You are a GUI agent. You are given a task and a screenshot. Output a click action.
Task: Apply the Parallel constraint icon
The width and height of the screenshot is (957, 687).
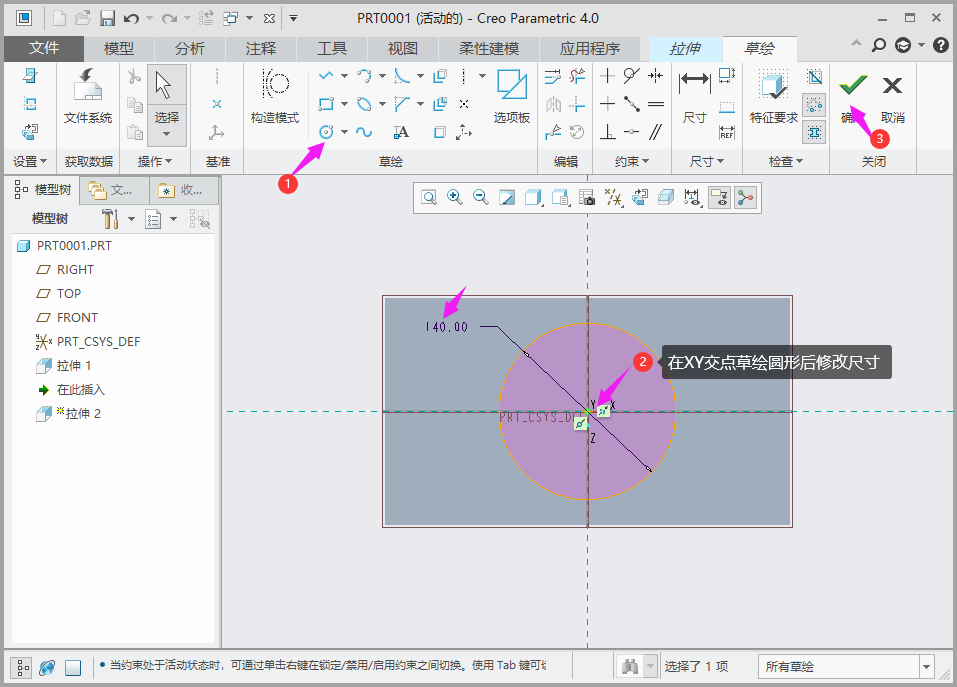[656, 132]
